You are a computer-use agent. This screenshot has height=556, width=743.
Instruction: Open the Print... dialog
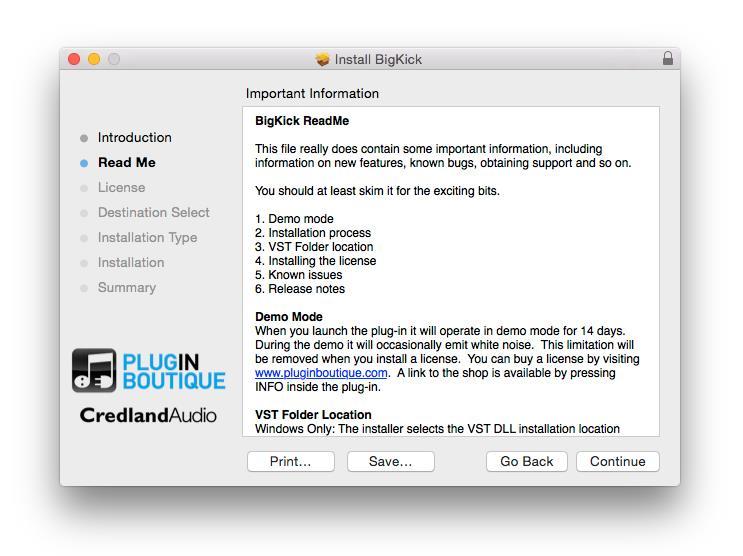point(290,461)
